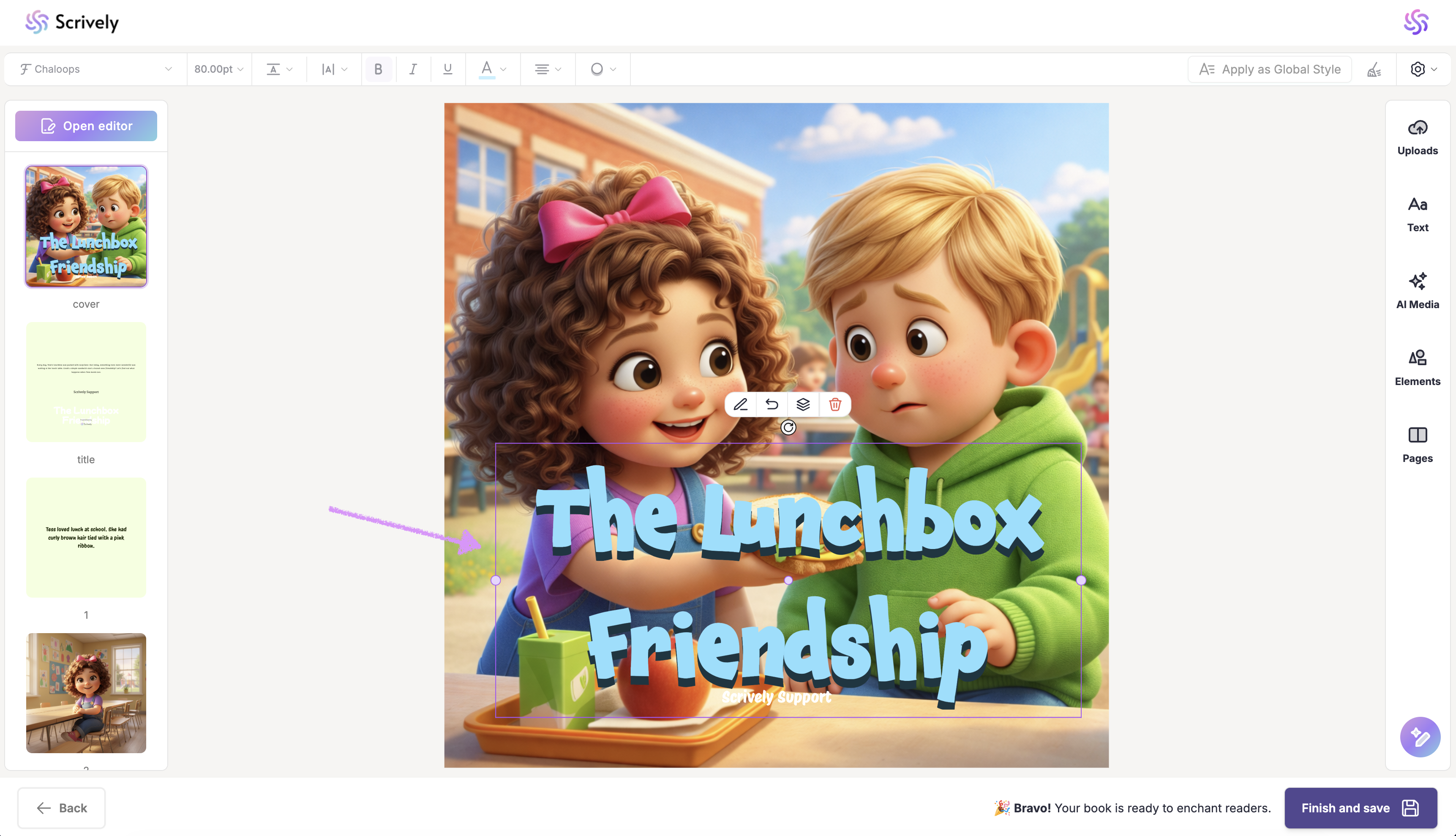This screenshot has height=836, width=1456.
Task: Switch to the Elements panel
Action: (1417, 368)
